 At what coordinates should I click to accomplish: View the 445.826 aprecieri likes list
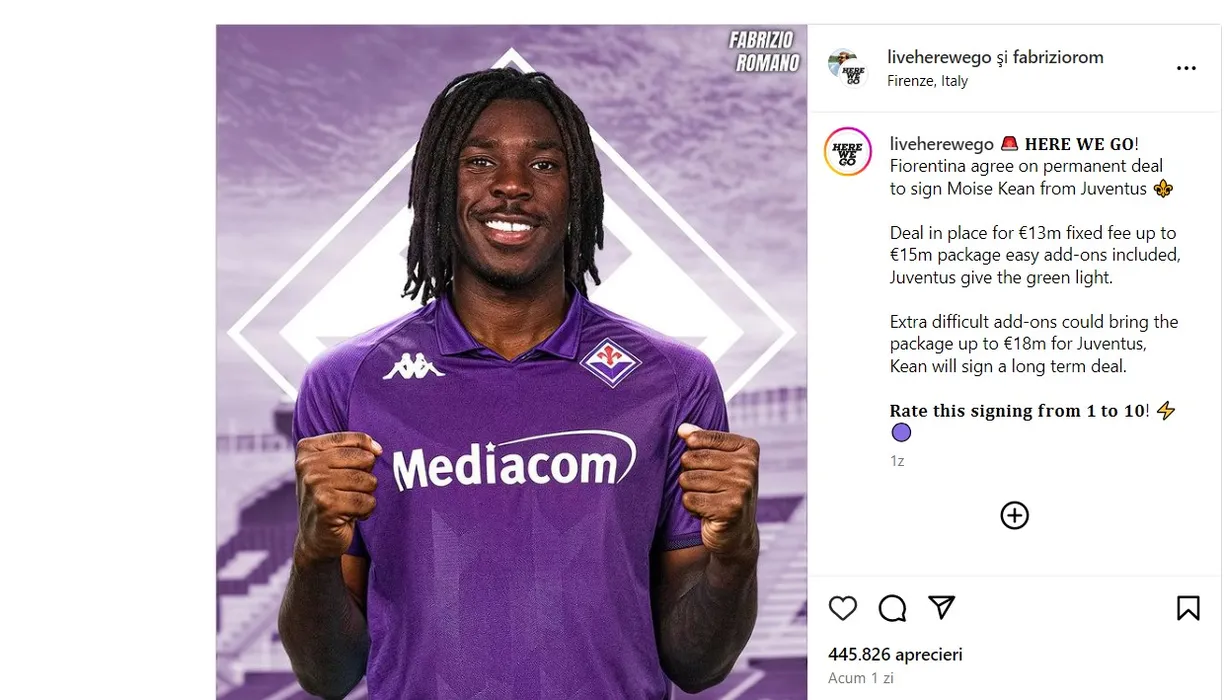coord(895,654)
